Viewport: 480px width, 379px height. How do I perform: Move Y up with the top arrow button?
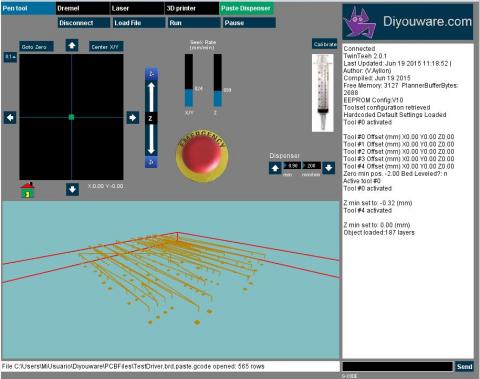(72, 45)
